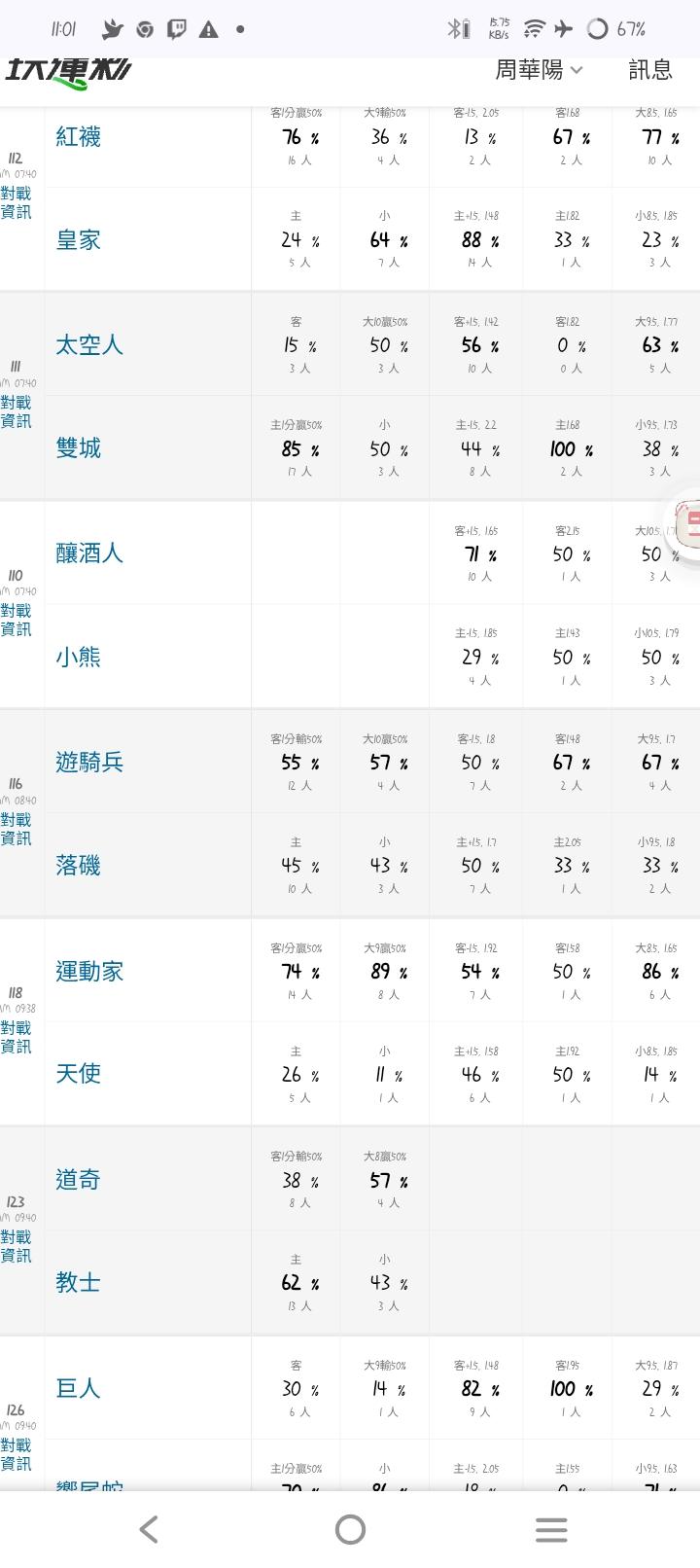Open 對戰資訊 for game 112
The image size is (700, 1568).
(16, 203)
